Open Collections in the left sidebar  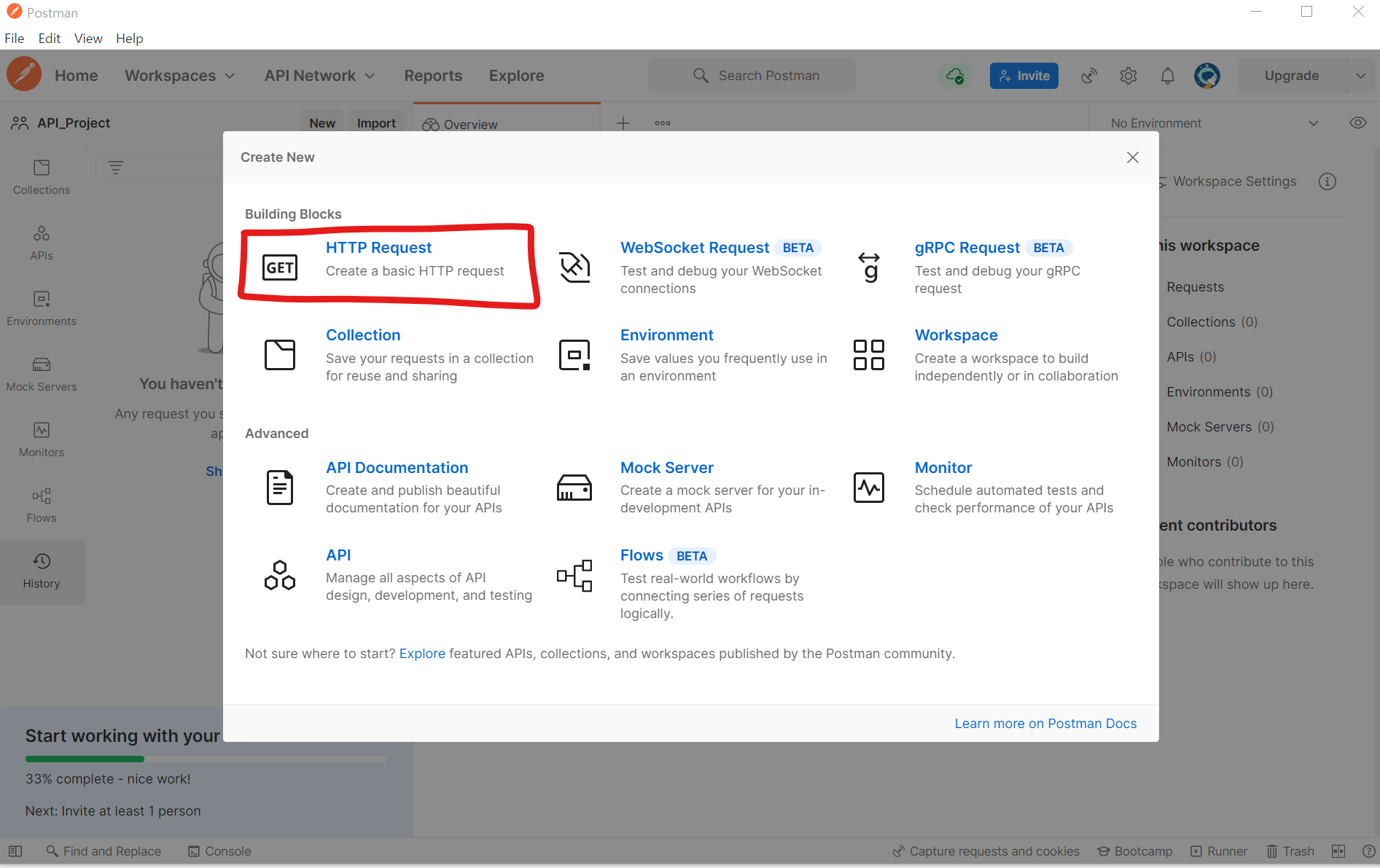click(42, 178)
